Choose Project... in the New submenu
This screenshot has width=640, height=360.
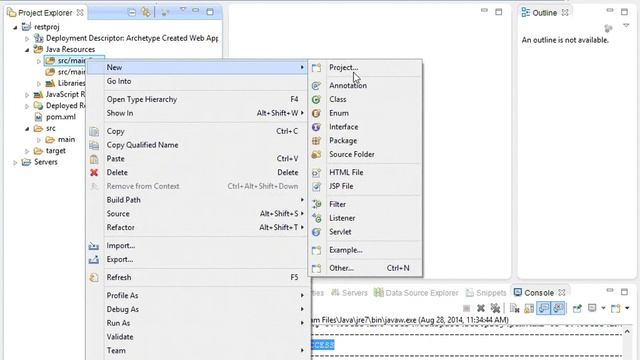[x=343, y=67]
